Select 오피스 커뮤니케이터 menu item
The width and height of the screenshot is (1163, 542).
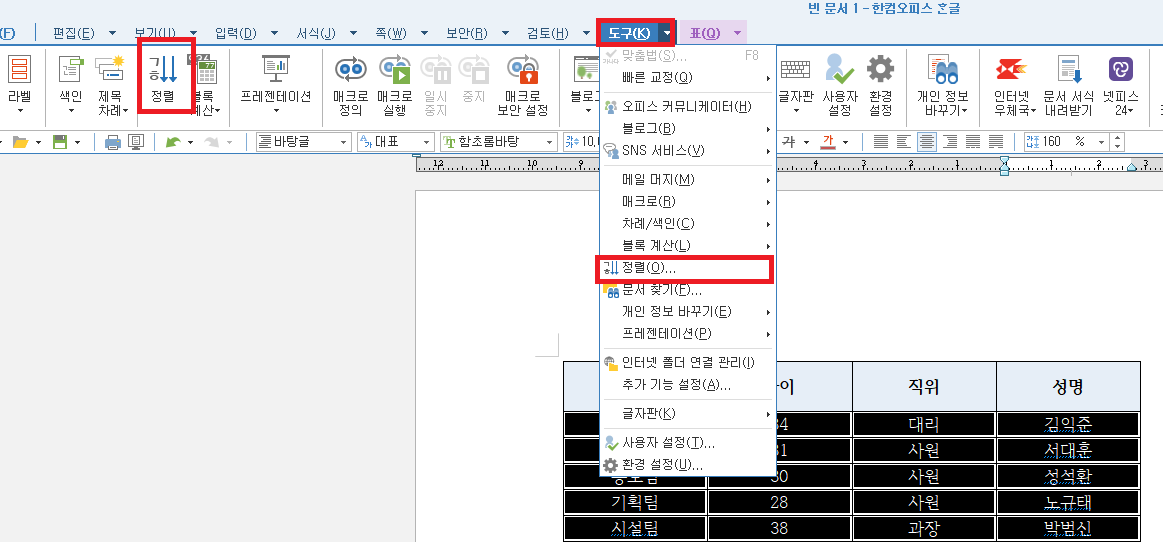point(687,107)
